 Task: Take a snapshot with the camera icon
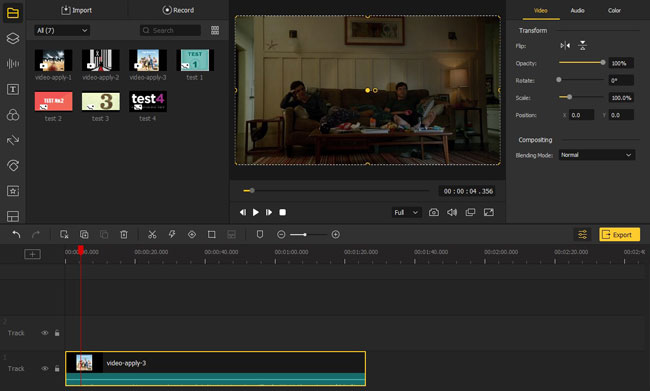pyautogui.click(x=434, y=212)
